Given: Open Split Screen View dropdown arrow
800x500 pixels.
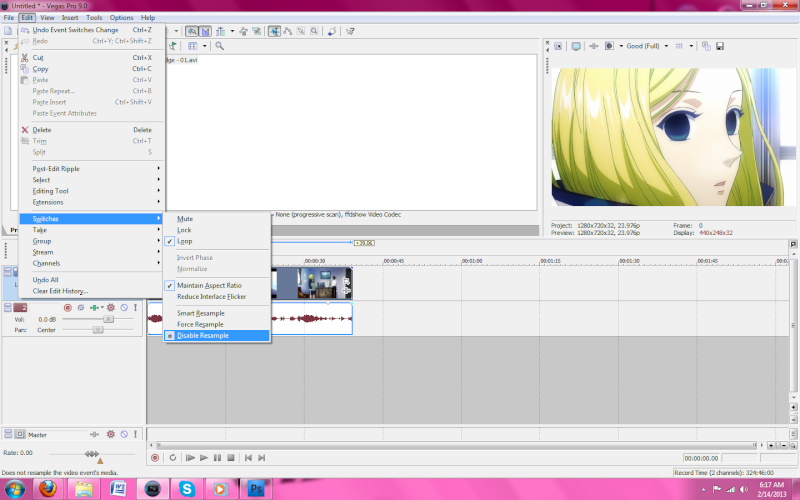Looking at the screenshot, I should click(x=621, y=46).
